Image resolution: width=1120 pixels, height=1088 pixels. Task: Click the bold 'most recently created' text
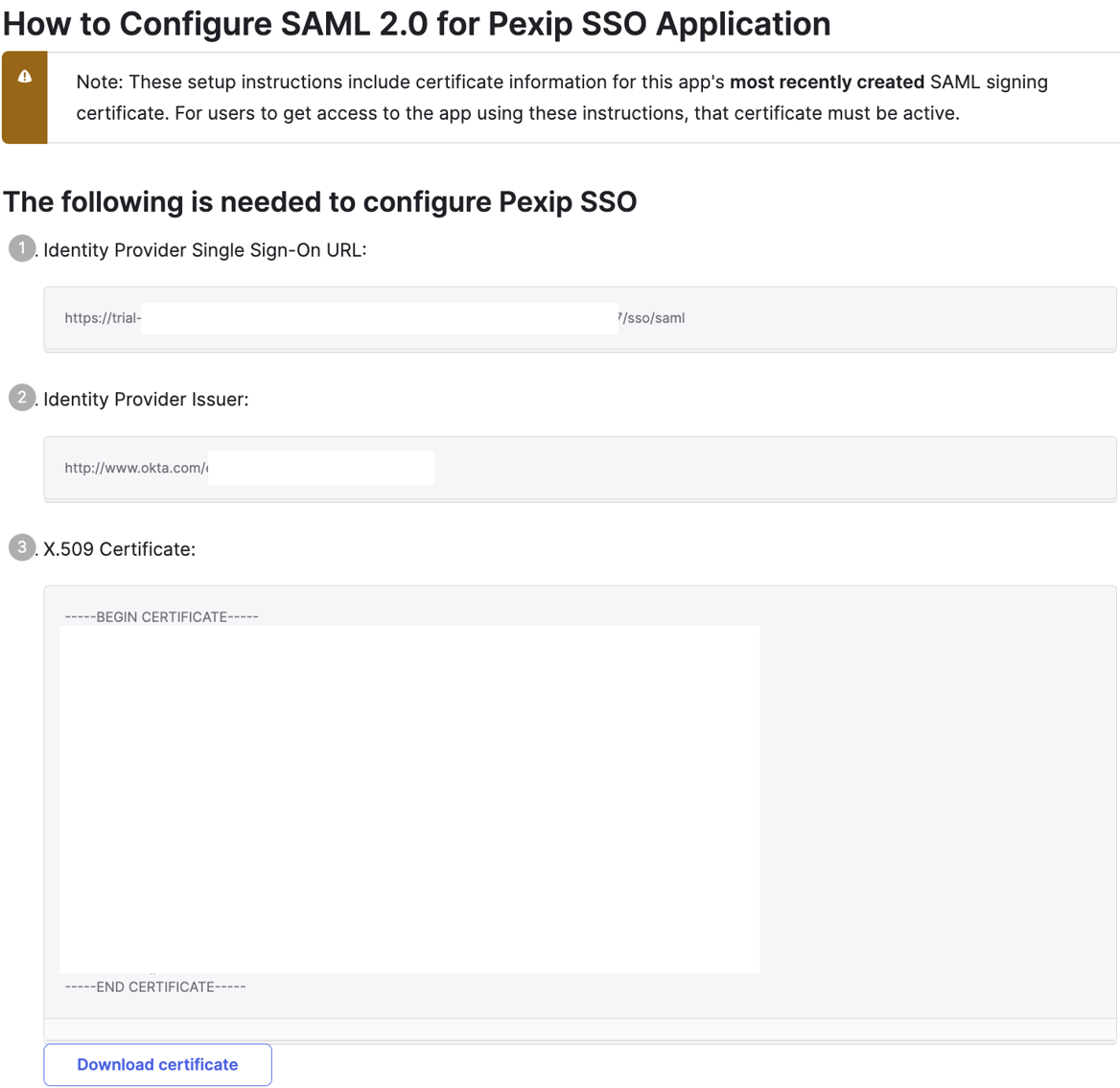[827, 82]
